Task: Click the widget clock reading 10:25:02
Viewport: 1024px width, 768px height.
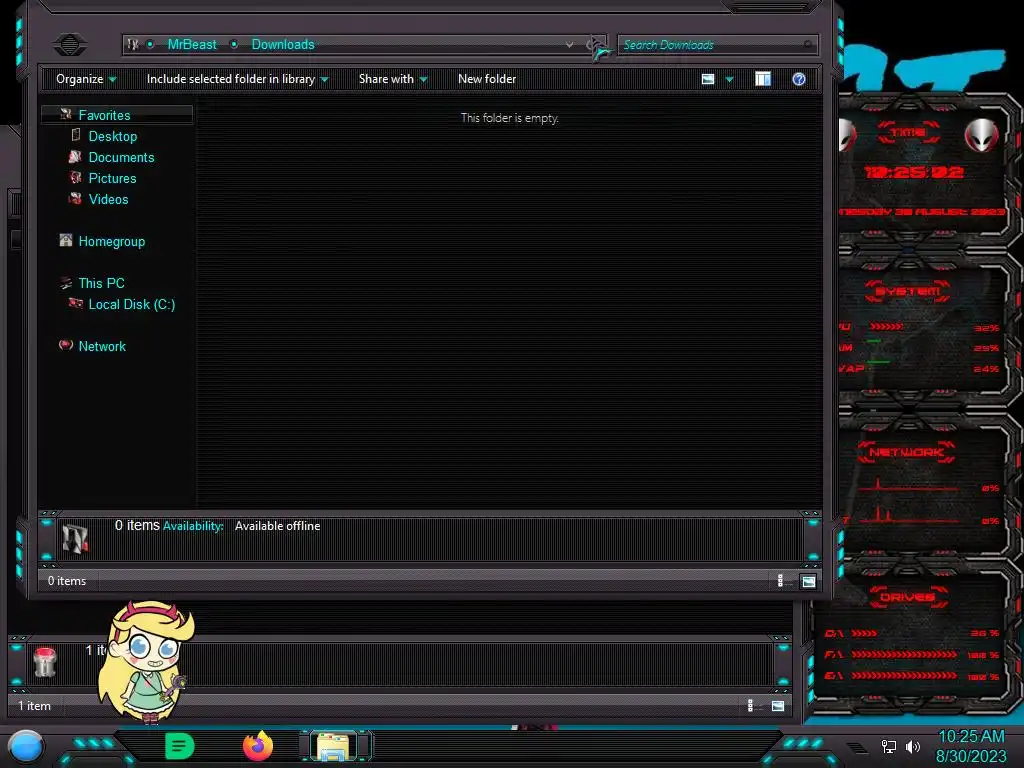Action: (x=913, y=172)
